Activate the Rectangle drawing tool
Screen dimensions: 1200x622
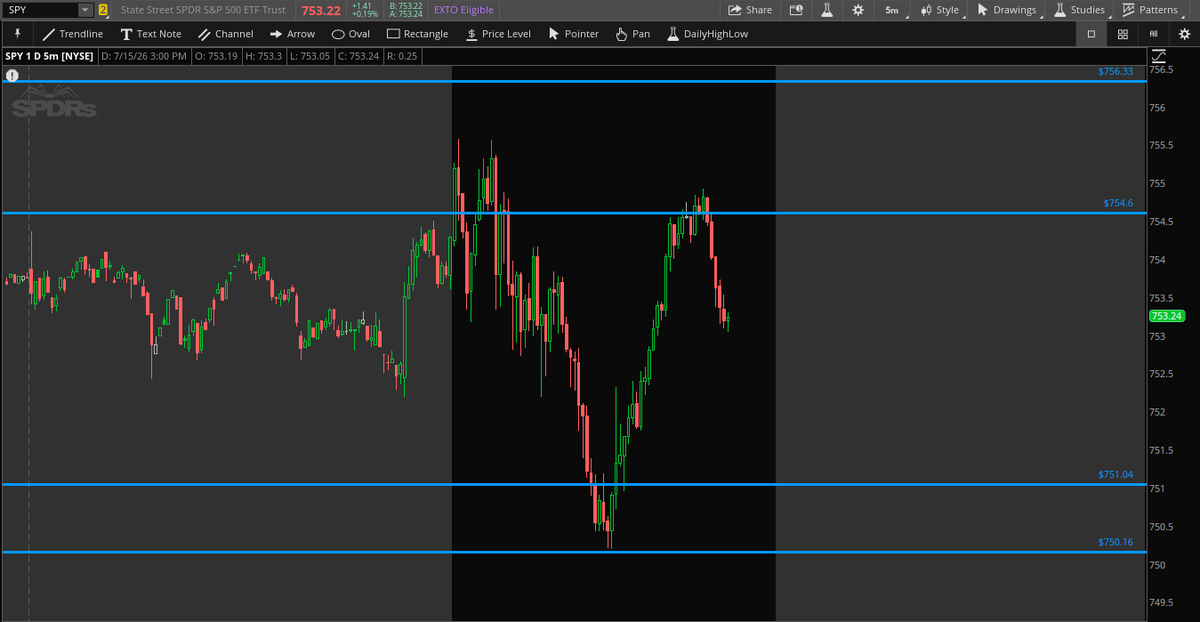coord(417,34)
